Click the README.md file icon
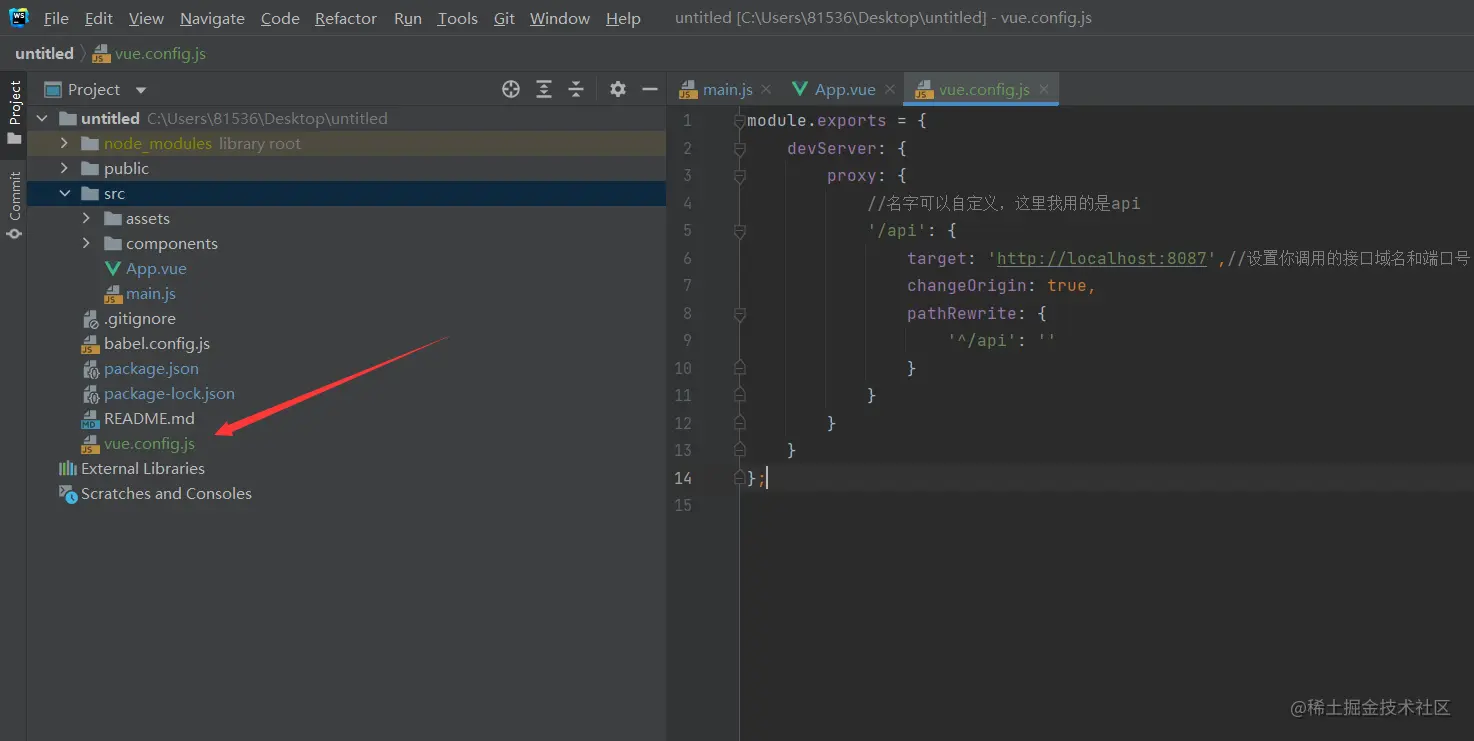This screenshot has width=1474, height=741. click(91, 419)
